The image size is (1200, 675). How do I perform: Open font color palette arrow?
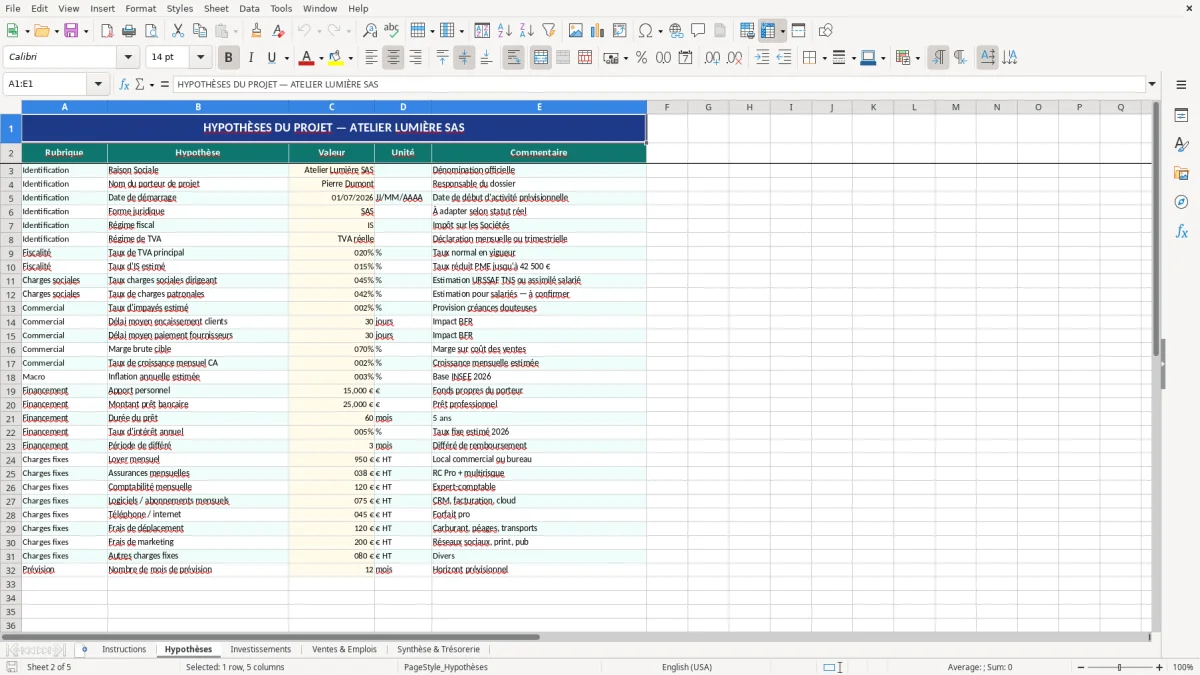point(320,58)
